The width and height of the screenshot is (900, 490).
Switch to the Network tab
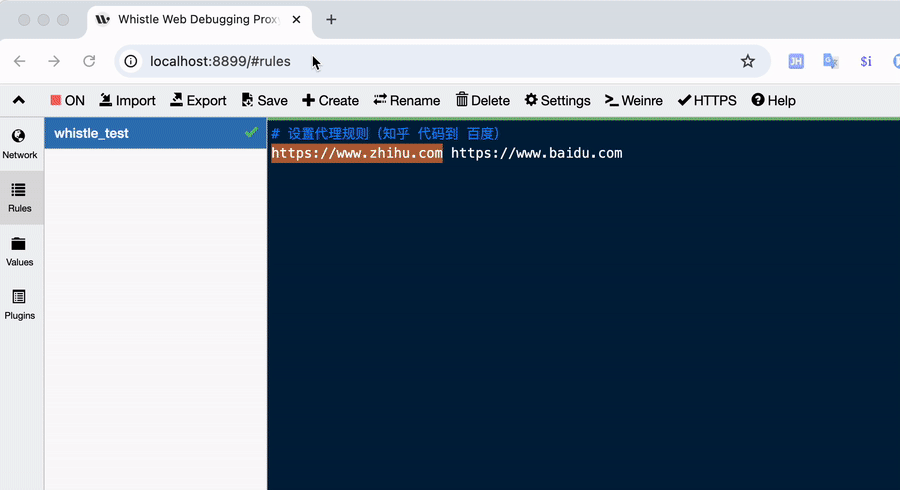(x=20, y=144)
